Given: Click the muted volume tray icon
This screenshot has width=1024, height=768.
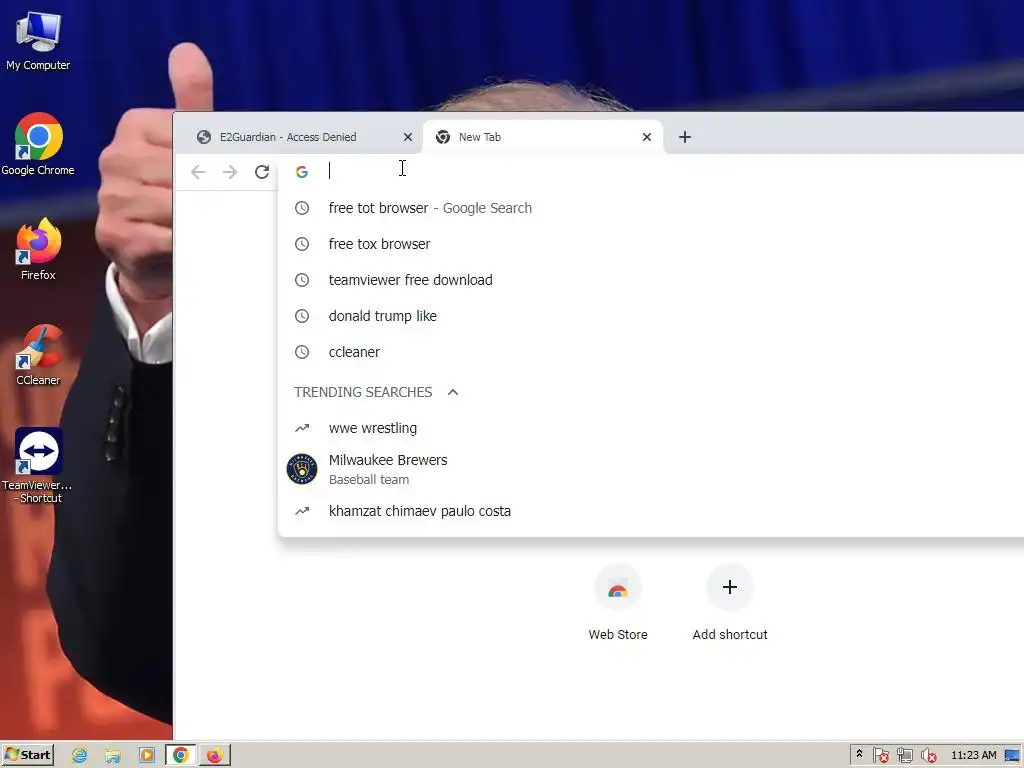Looking at the screenshot, I should (928, 756).
